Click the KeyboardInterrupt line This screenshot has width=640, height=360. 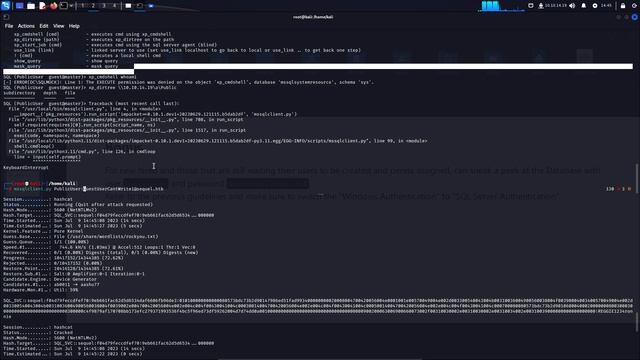(x=26, y=167)
